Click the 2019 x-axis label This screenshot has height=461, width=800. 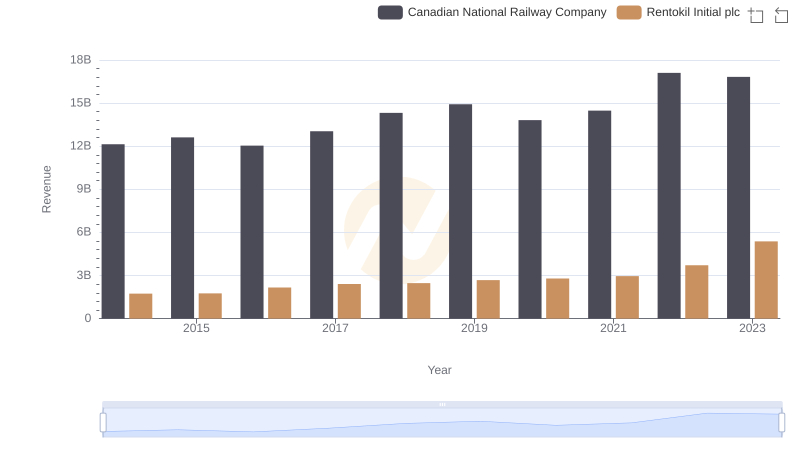coord(474,328)
